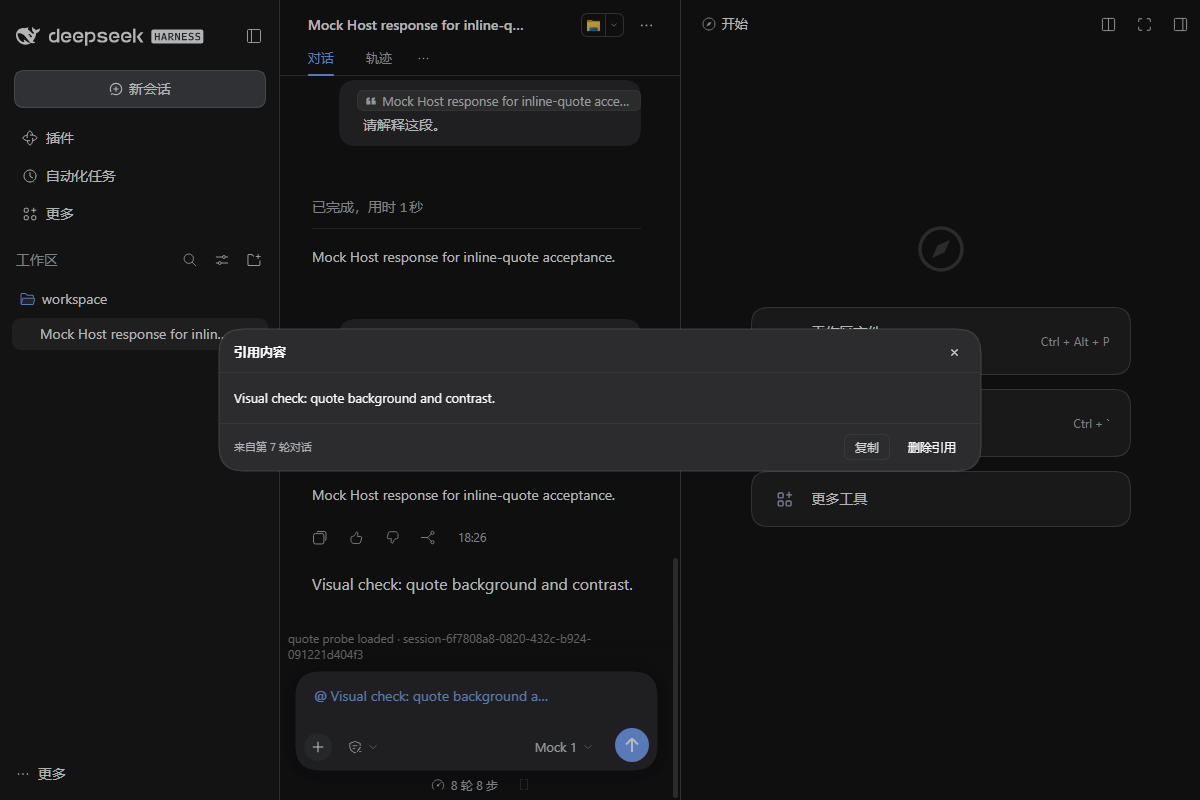Like the response with thumbs-up icon
1200x800 pixels.
pos(356,538)
